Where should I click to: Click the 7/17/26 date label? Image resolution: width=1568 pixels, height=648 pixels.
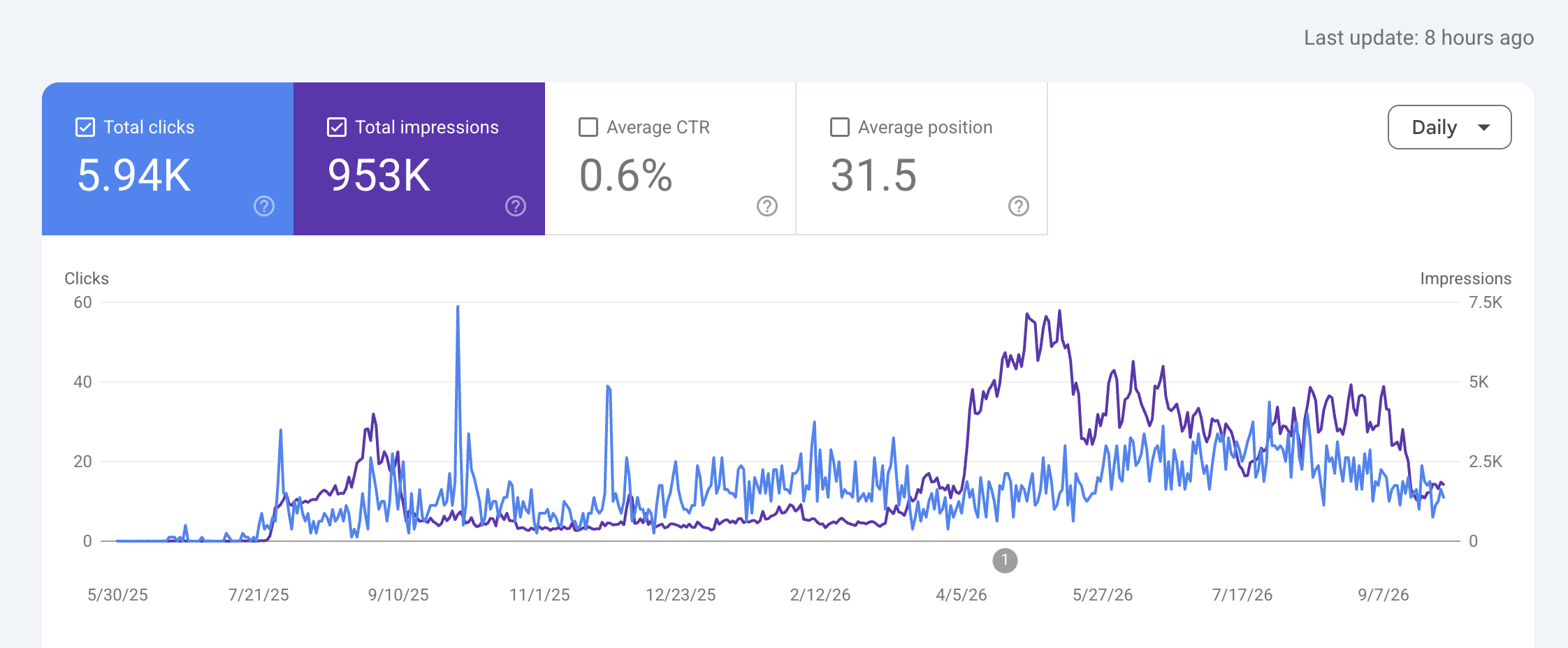click(1242, 595)
